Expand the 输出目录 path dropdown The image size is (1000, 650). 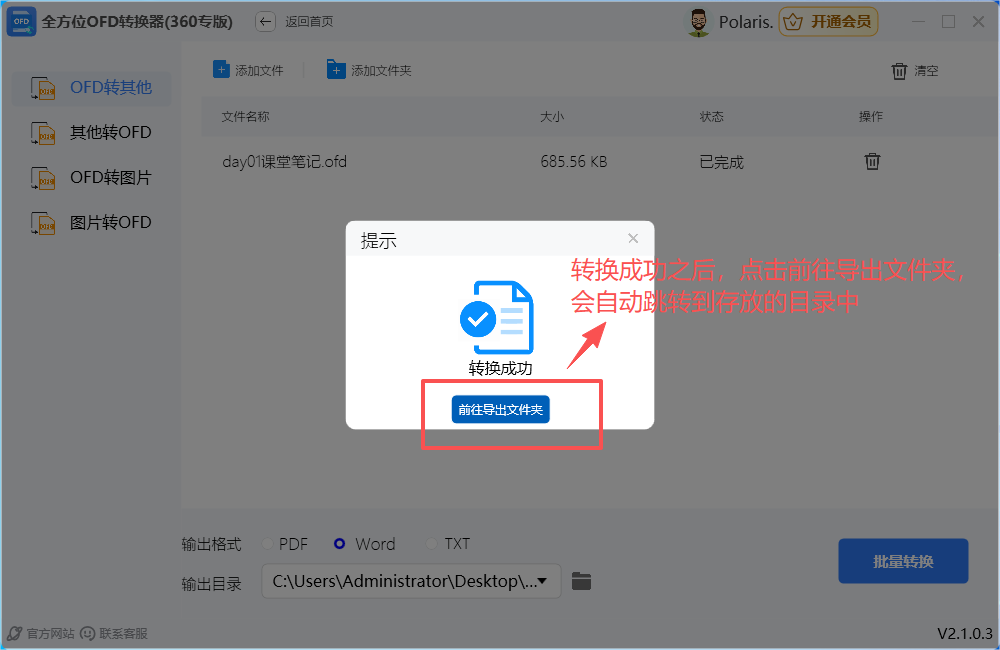coord(541,581)
